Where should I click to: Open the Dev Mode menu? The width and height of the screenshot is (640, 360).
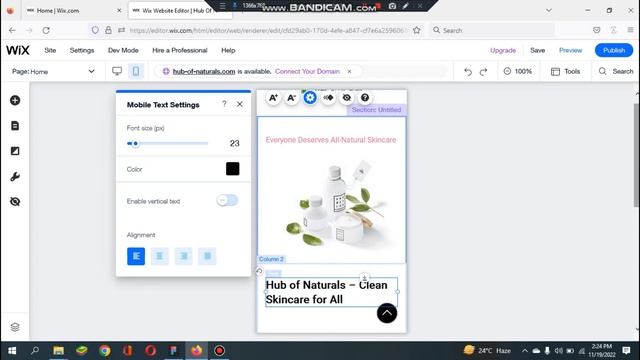click(123, 50)
